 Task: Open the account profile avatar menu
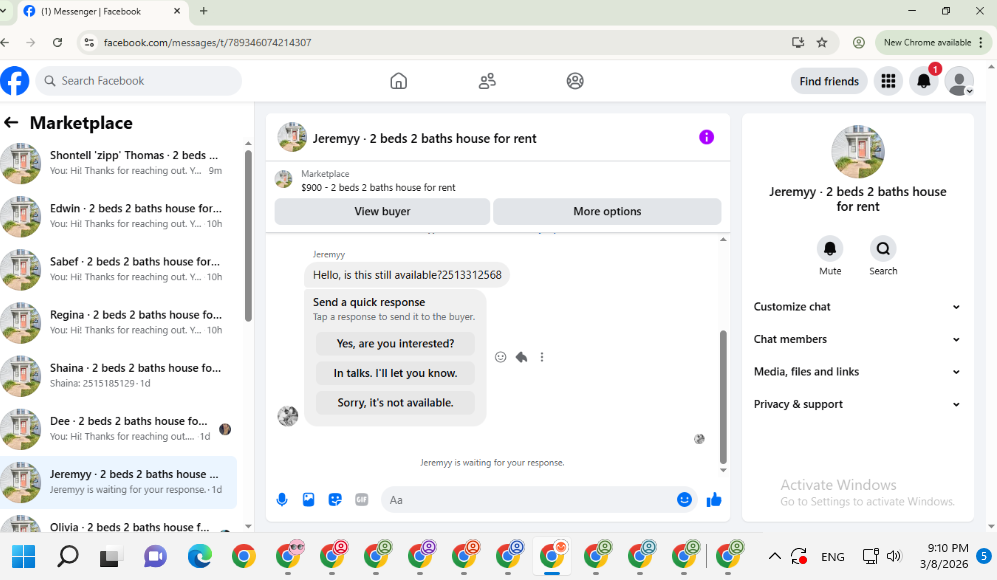[x=959, y=81]
